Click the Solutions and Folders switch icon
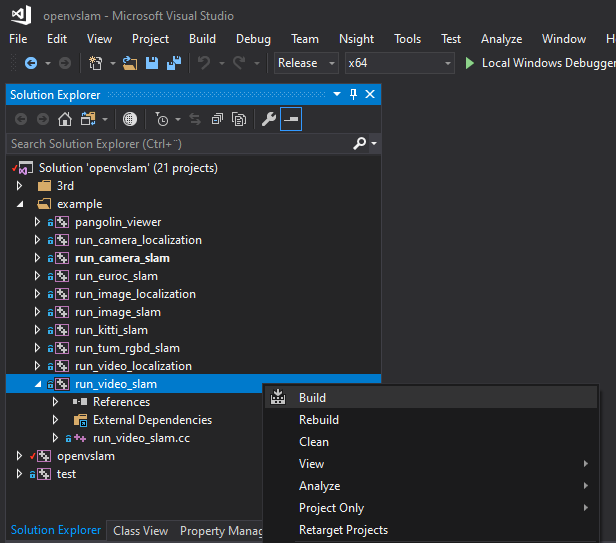This screenshot has width=616, height=543. click(88, 119)
